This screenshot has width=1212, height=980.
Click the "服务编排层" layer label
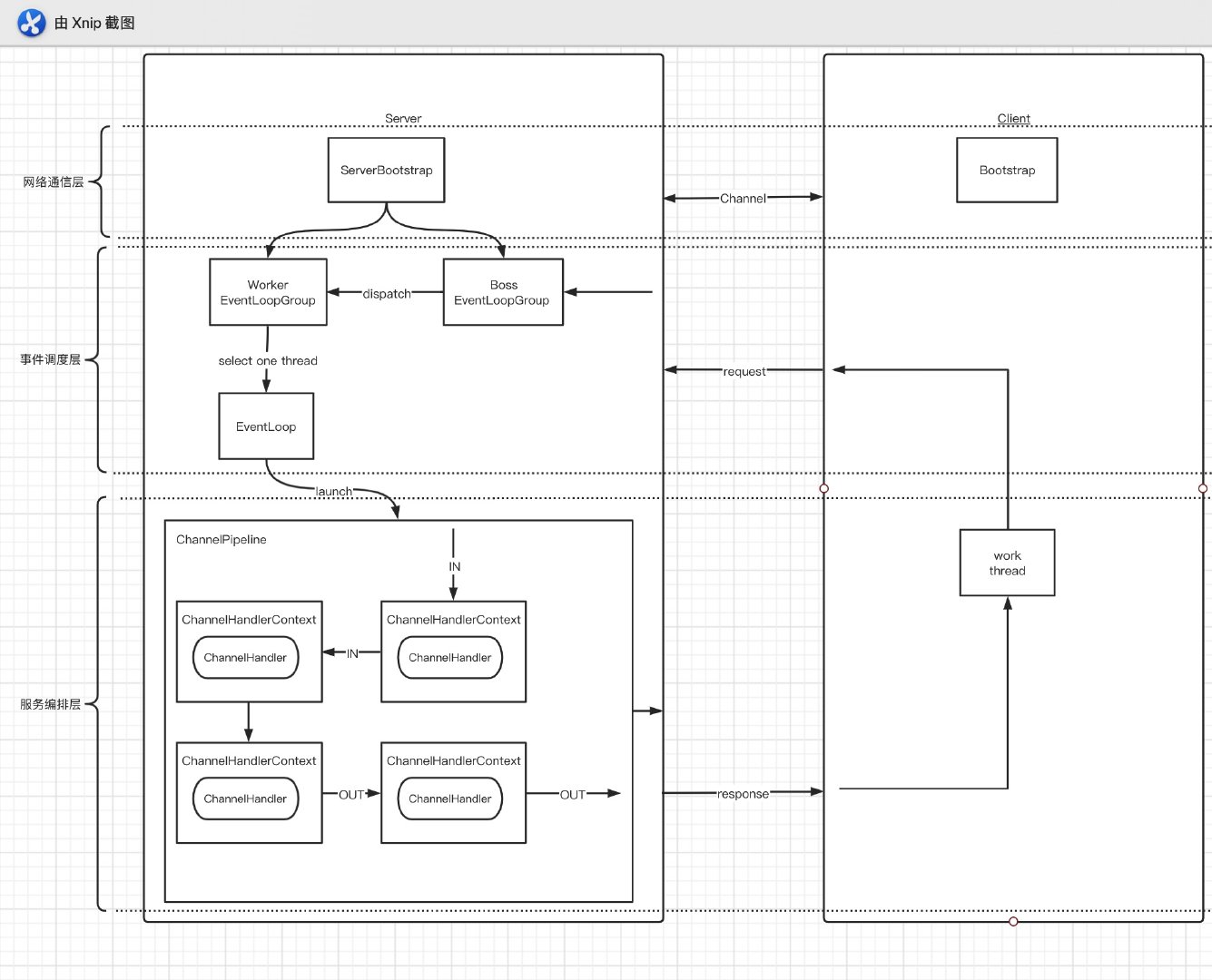(51, 704)
